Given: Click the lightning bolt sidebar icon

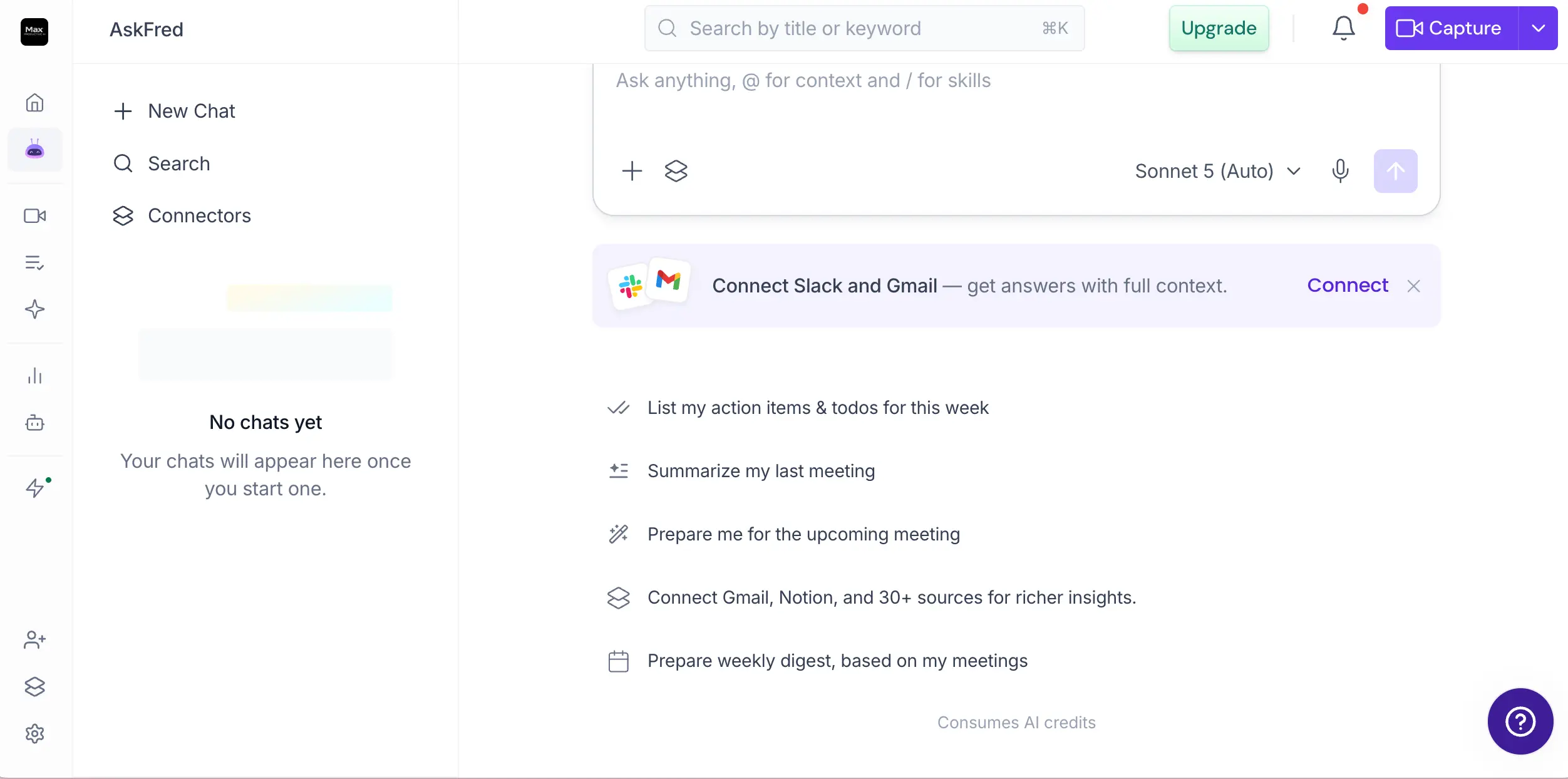Looking at the screenshot, I should (35, 488).
